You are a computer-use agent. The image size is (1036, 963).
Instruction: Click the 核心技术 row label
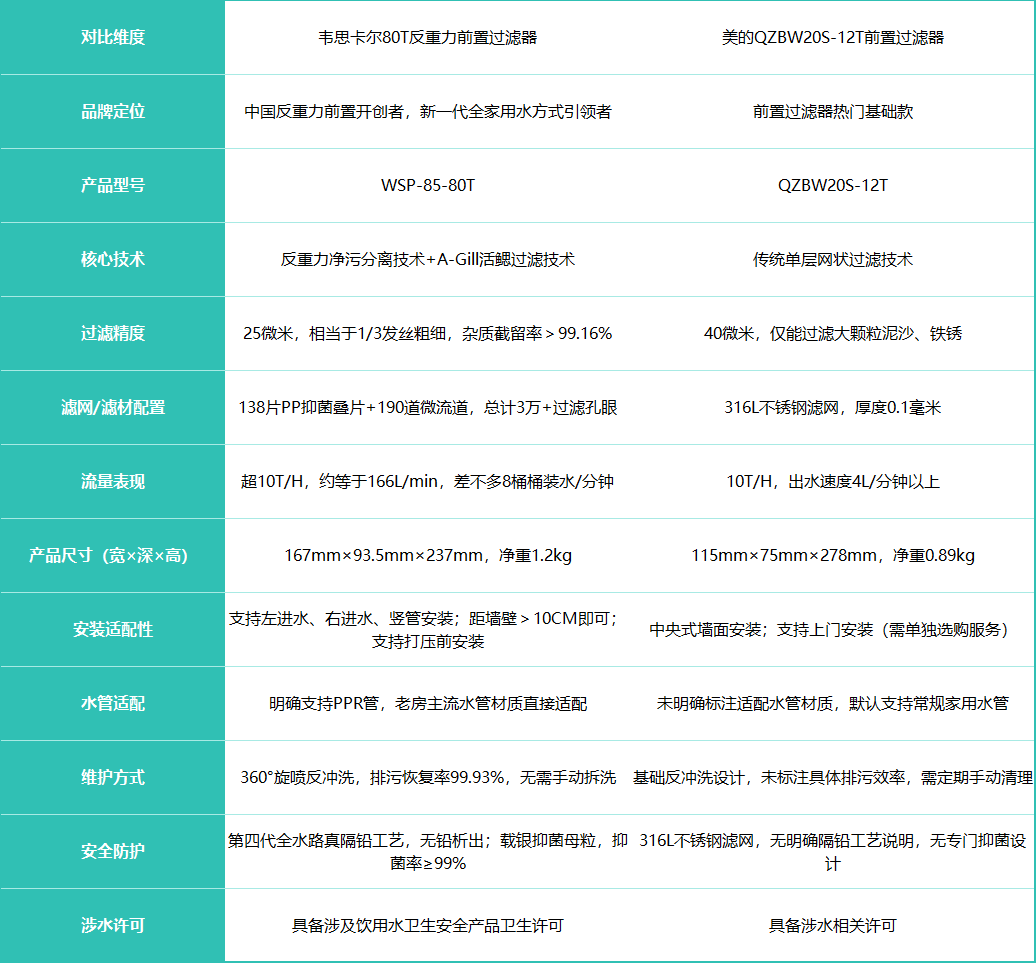pyautogui.click(x=112, y=259)
